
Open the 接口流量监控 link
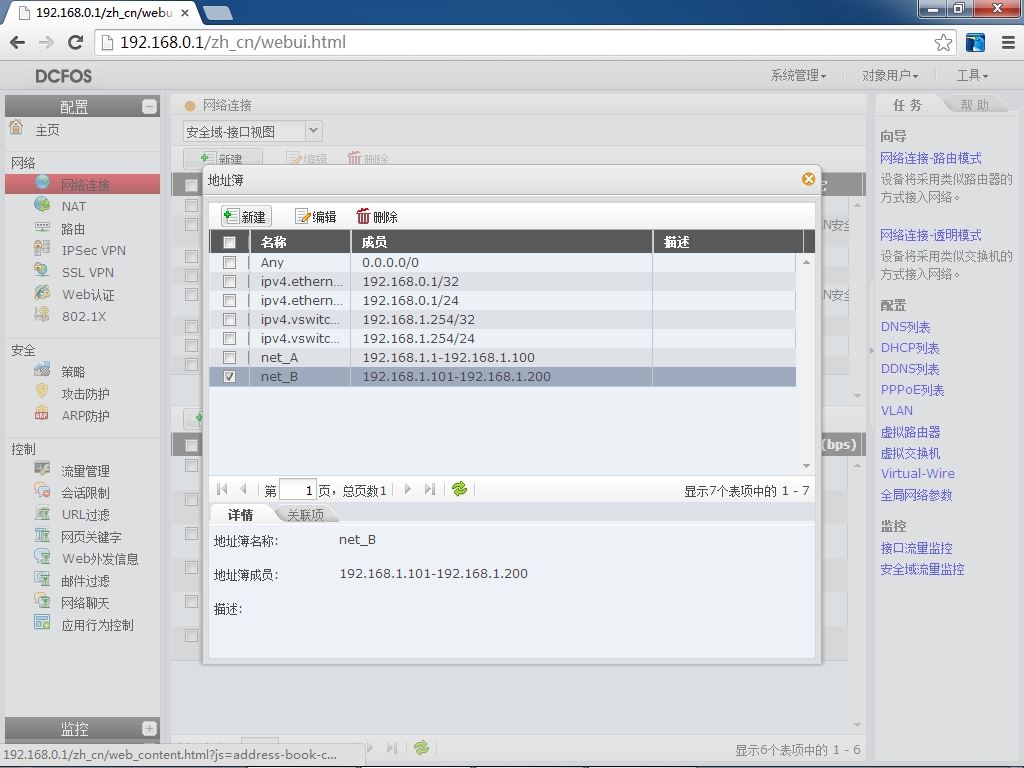(x=916, y=548)
